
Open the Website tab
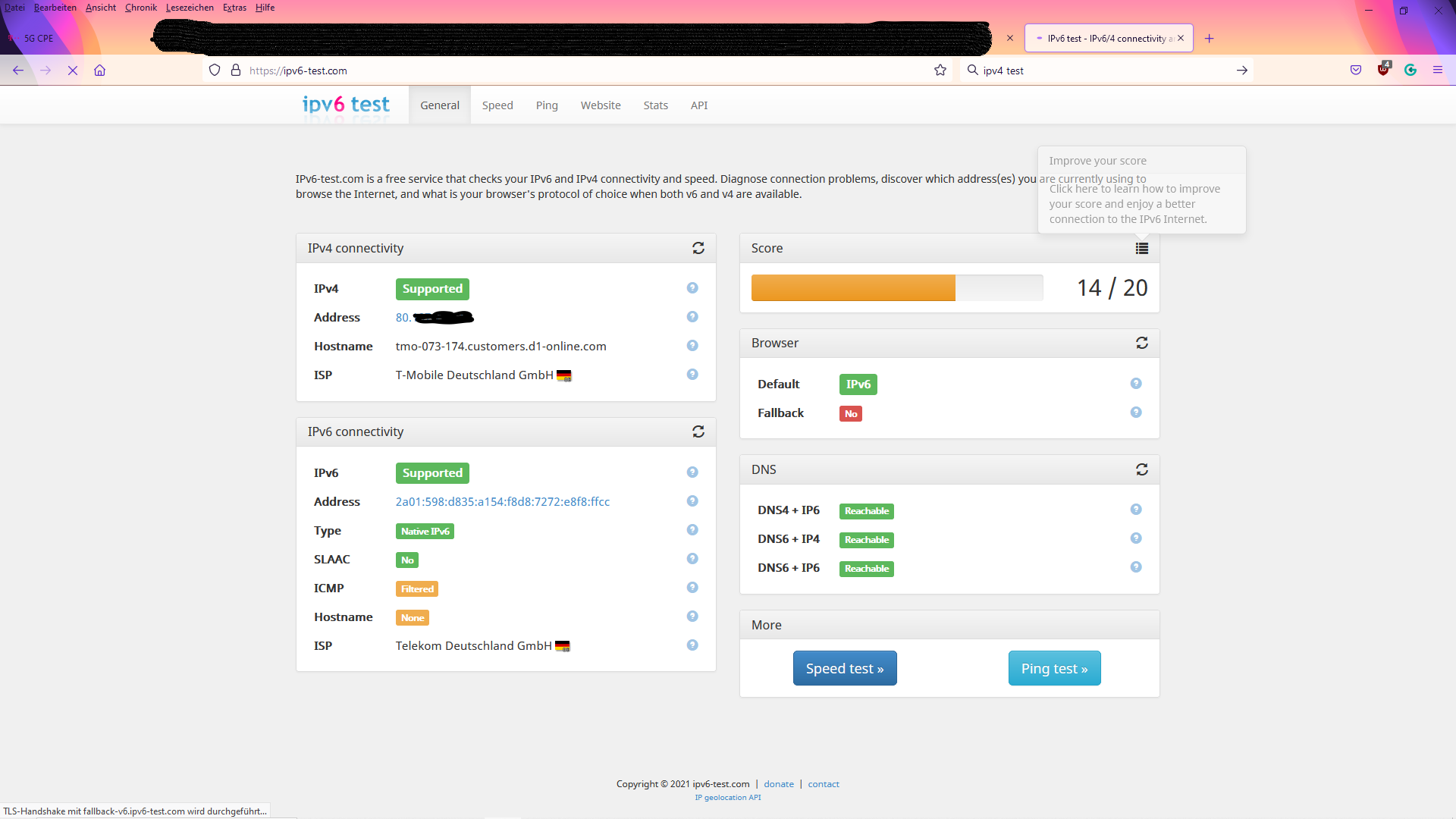pos(600,105)
